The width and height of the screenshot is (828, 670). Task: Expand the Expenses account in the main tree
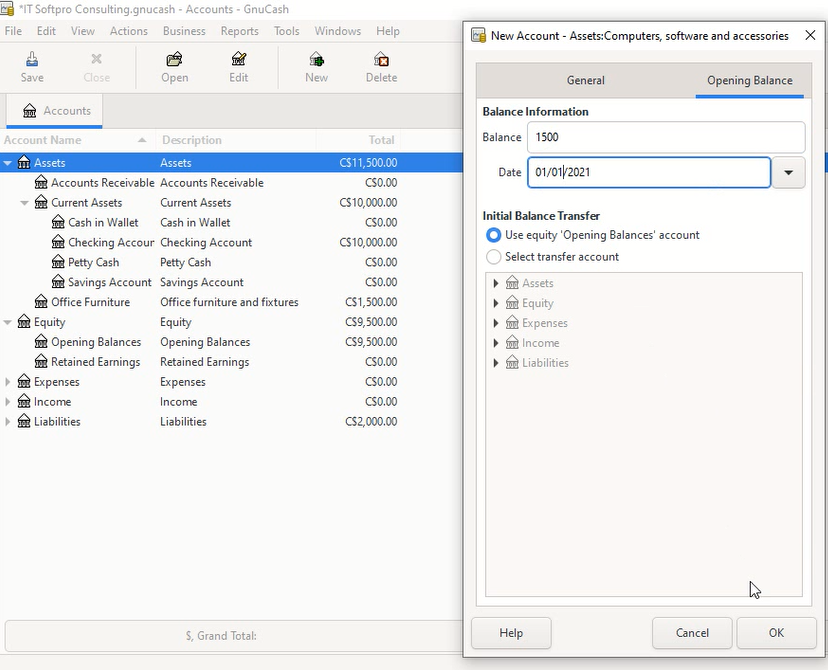point(8,382)
